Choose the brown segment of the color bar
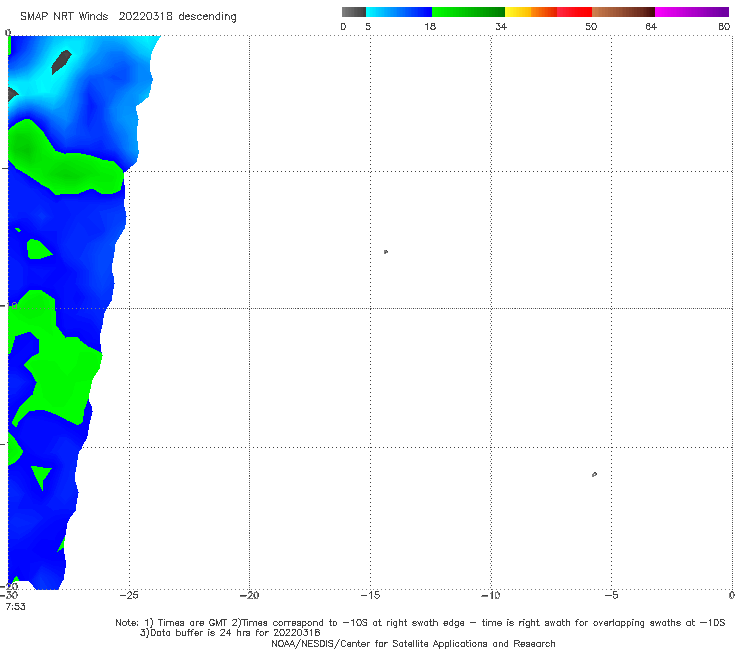 [x=623, y=12]
